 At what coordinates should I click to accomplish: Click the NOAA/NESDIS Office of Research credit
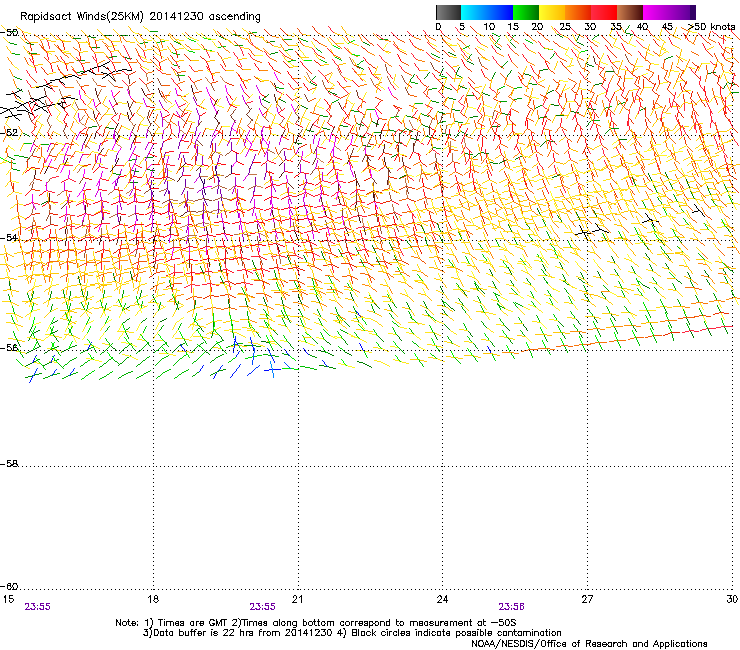[x=589, y=643]
